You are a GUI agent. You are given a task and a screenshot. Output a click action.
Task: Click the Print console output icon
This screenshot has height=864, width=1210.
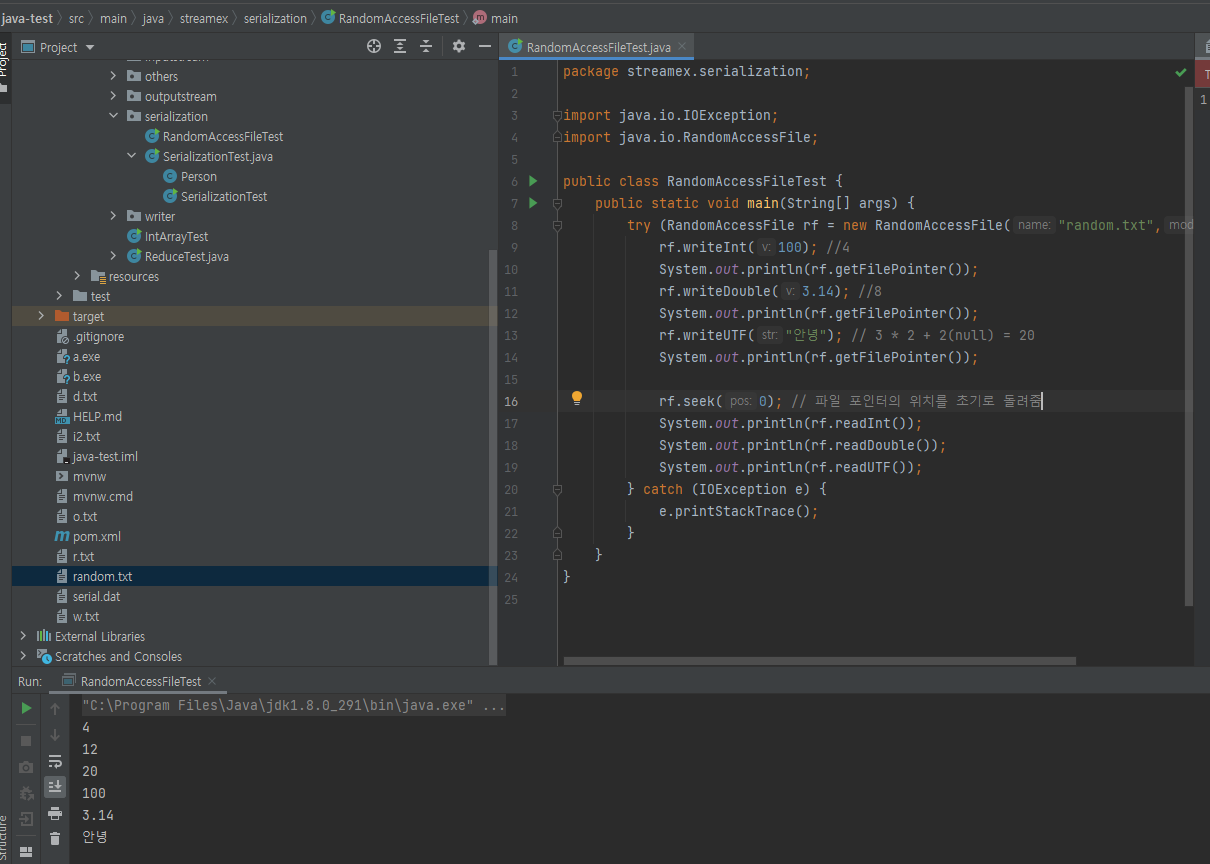(55, 813)
